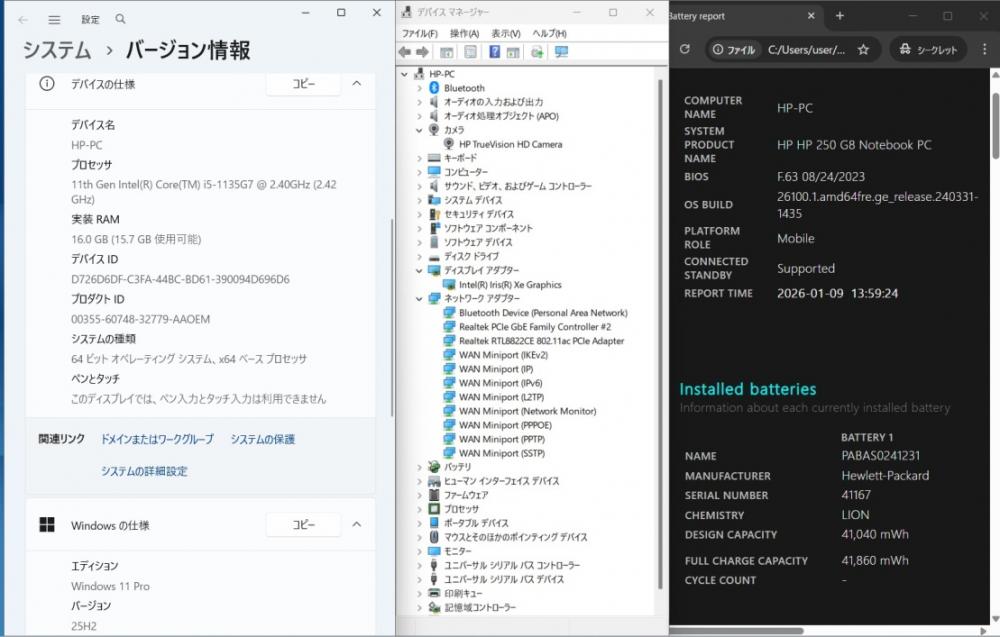1000x637 pixels.
Task: Select the Intel Iris Xe Graphics adapter
Action: [x=510, y=285]
